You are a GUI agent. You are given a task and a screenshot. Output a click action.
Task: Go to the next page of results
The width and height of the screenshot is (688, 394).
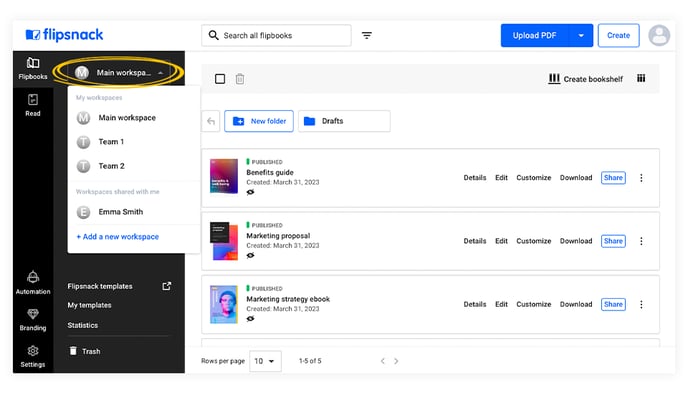pyautogui.click(x=396, y=361)
